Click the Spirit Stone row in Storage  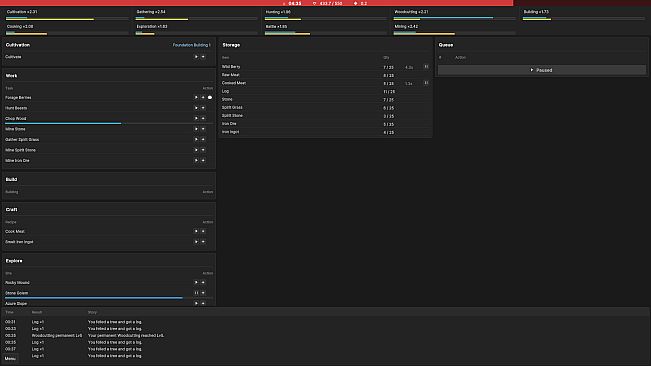point(326,116)
